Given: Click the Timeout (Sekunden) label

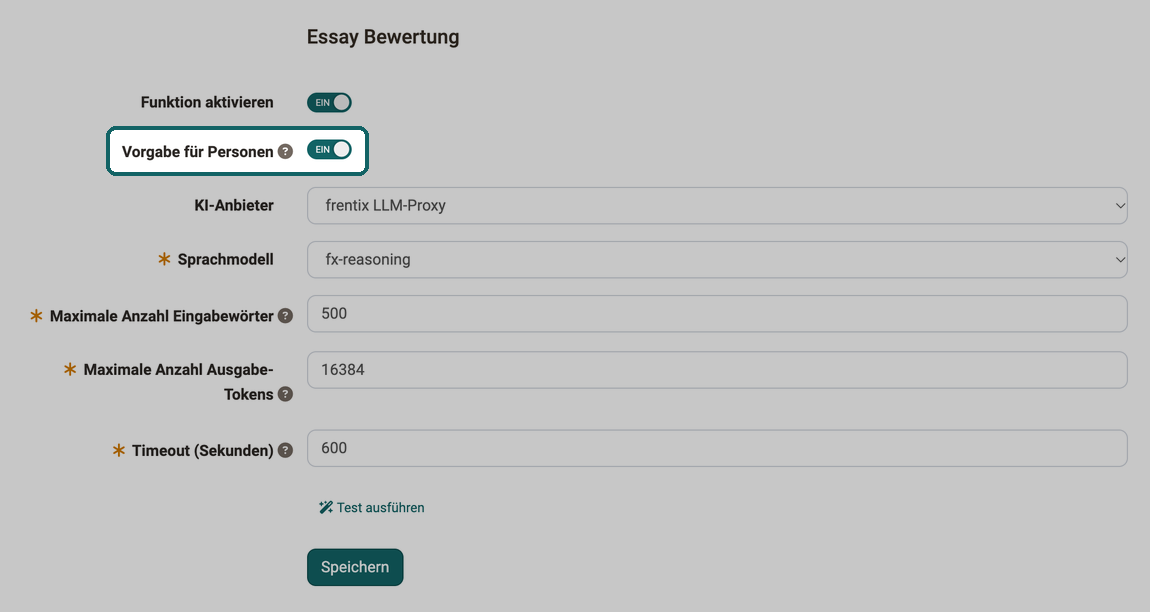Looking at the screenshot, I should click(x=202, y=451).
